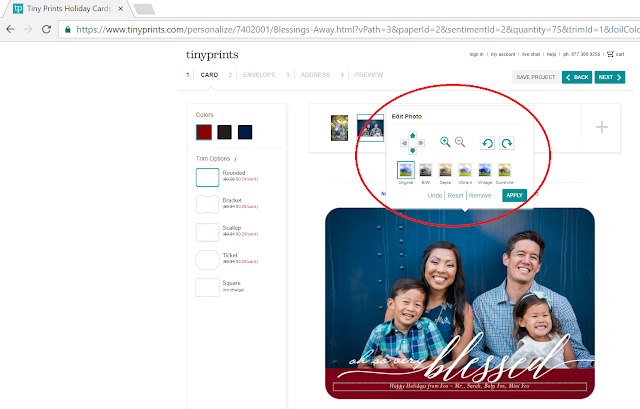Select the Tiny Prints Holiday Cards browser tab
This screenshot has height=409, width=640.
(68, 8)
